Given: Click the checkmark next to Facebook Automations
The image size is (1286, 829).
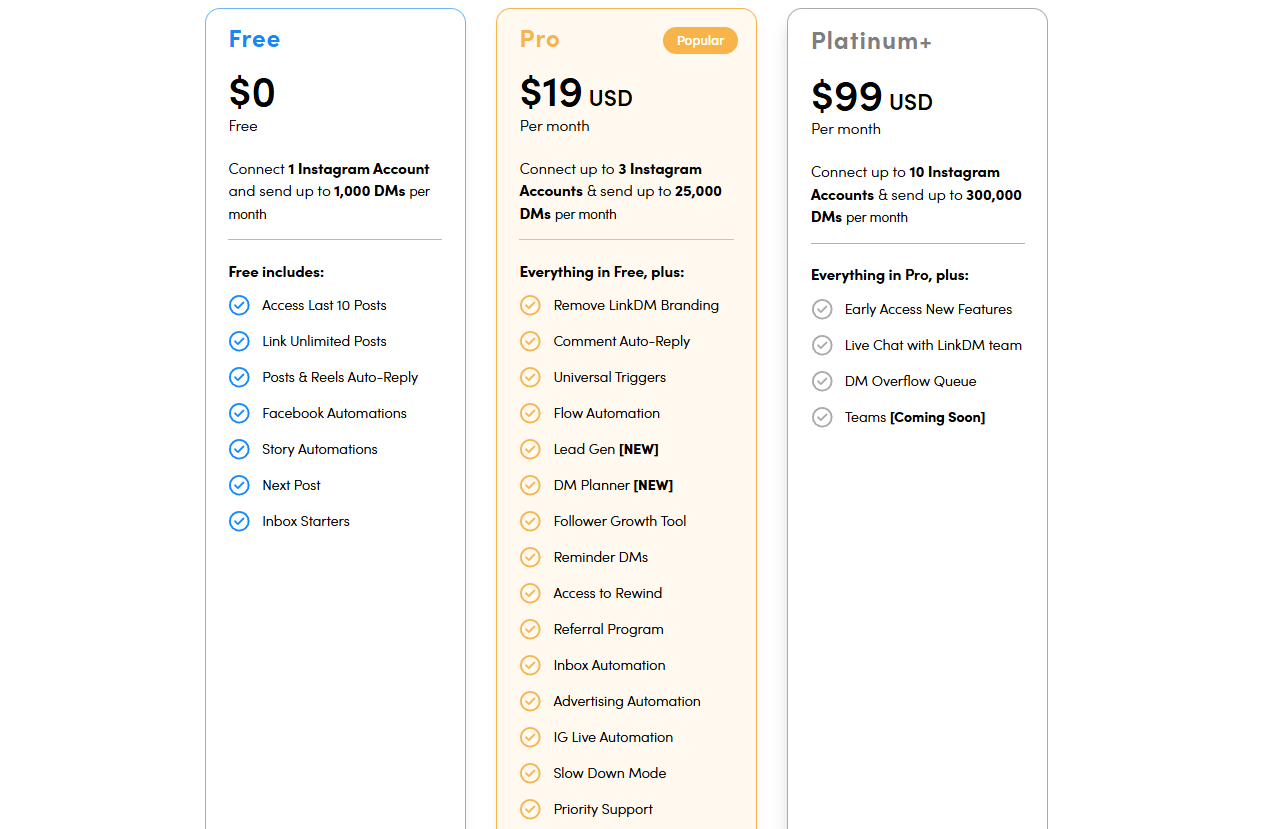Looking at the screenshot, I should click(239, 413).
